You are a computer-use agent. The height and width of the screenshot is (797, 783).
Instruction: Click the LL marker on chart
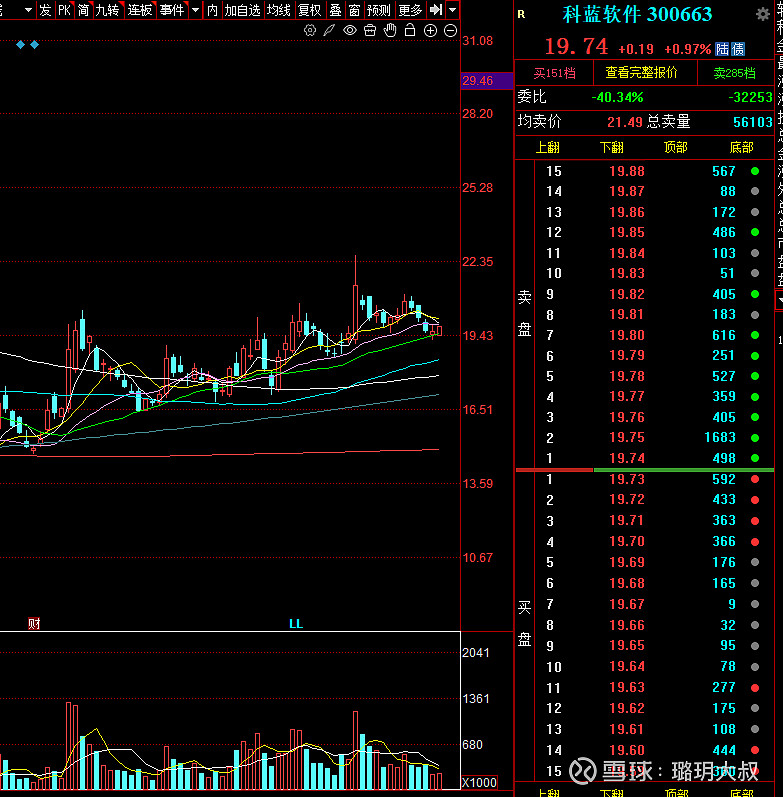[x=296, y=624]
